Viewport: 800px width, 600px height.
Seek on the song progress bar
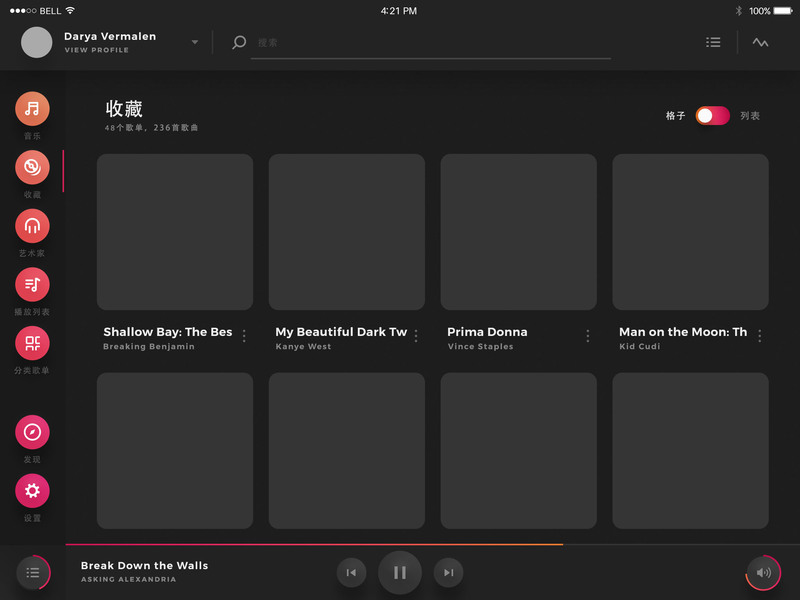coord(433,544)
